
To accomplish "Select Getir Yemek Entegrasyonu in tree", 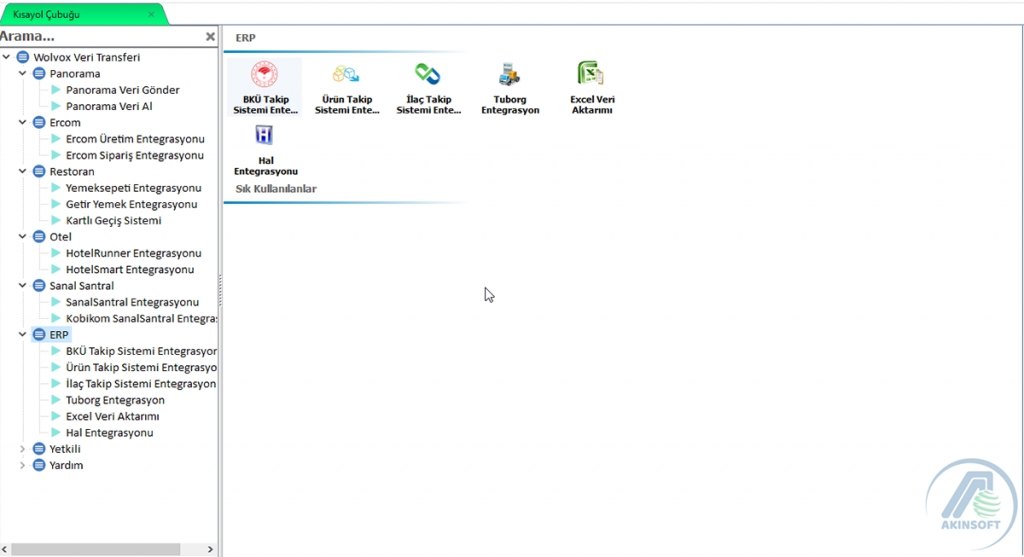I will (x=131, y=204).
